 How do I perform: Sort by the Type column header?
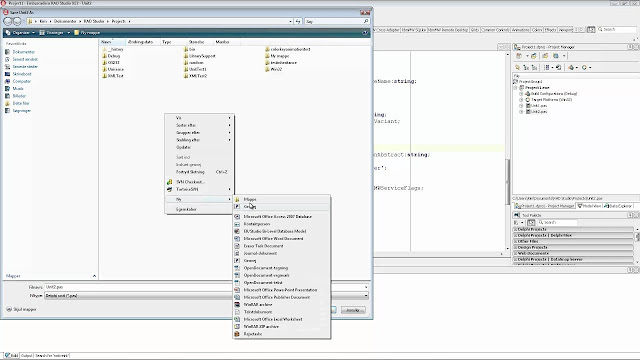click(172, 42)
